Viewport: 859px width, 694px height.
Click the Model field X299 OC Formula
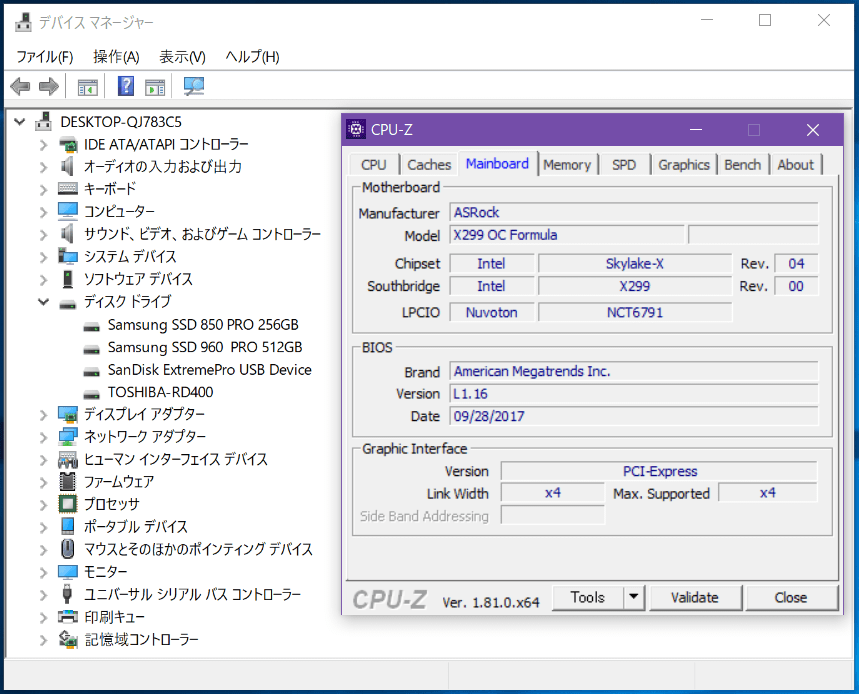[566, 235]
